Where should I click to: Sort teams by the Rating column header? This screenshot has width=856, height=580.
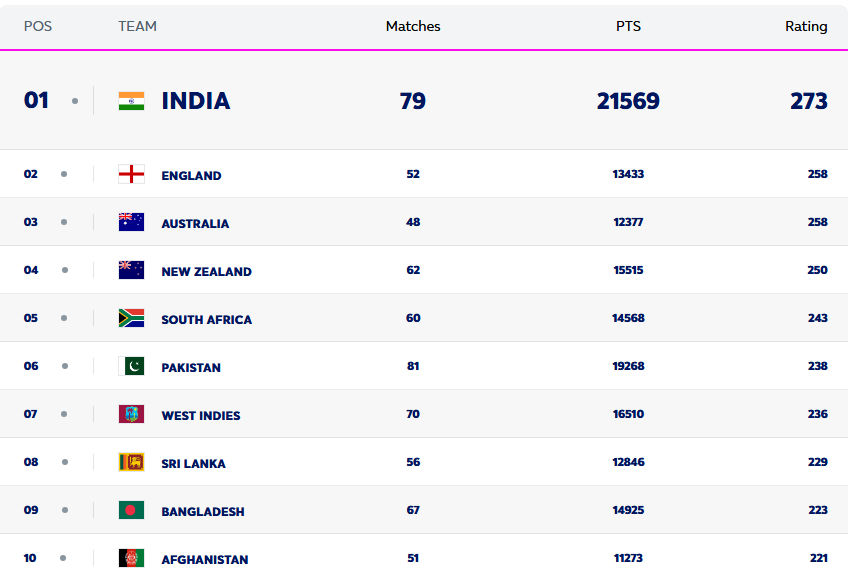(x=806, y=26)
